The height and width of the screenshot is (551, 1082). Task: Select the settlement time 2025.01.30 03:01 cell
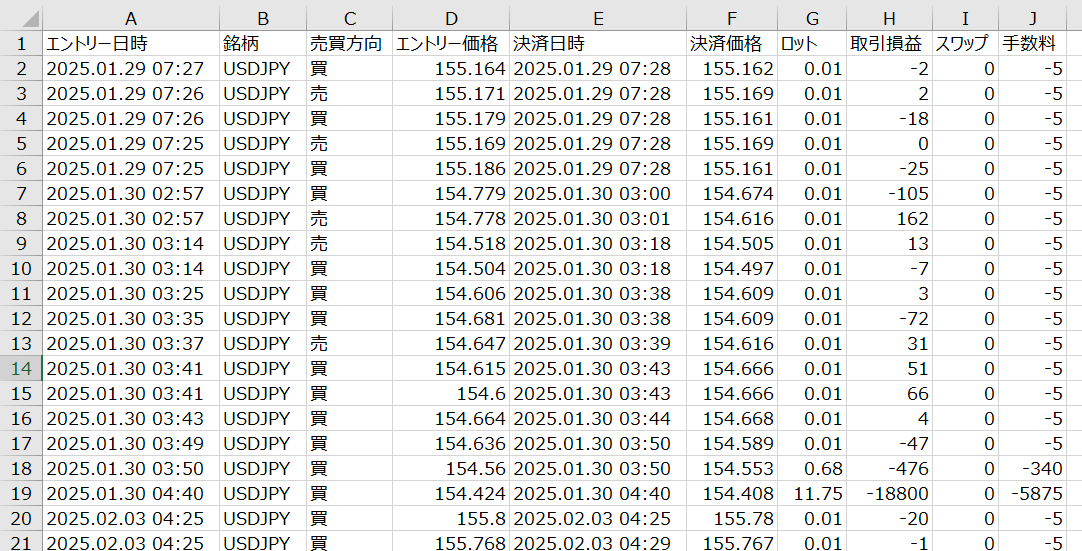598,218
